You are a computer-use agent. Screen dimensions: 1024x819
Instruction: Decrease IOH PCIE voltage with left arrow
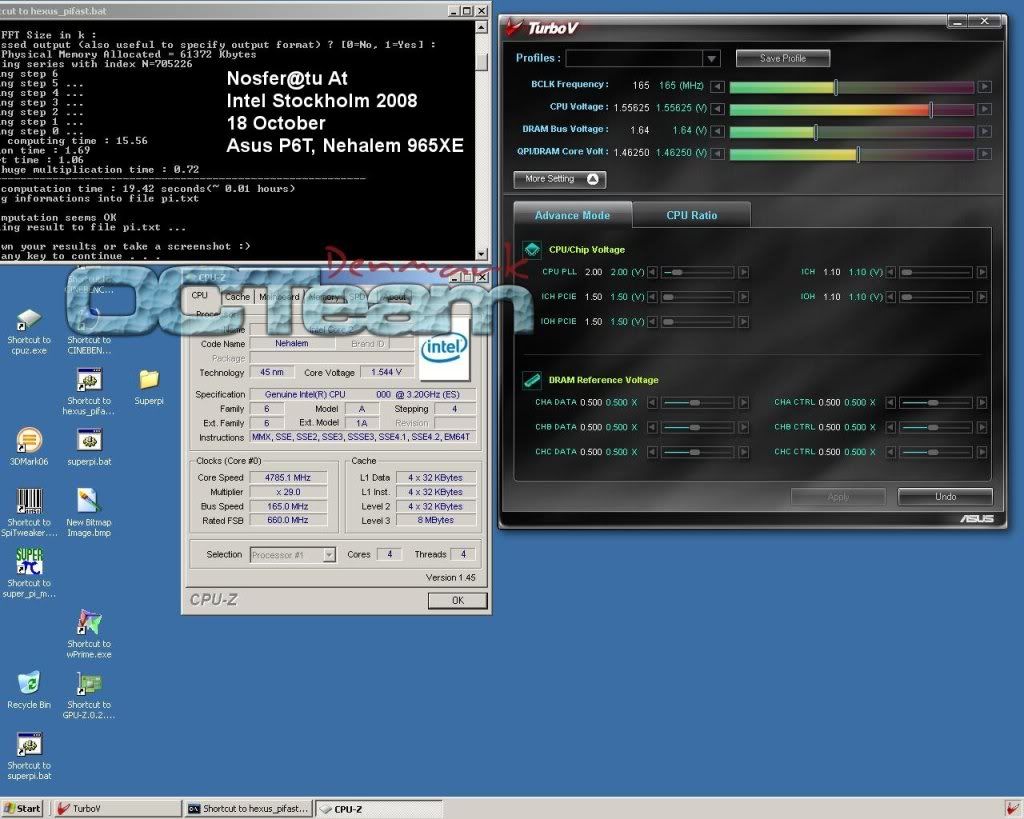[652, 321]
